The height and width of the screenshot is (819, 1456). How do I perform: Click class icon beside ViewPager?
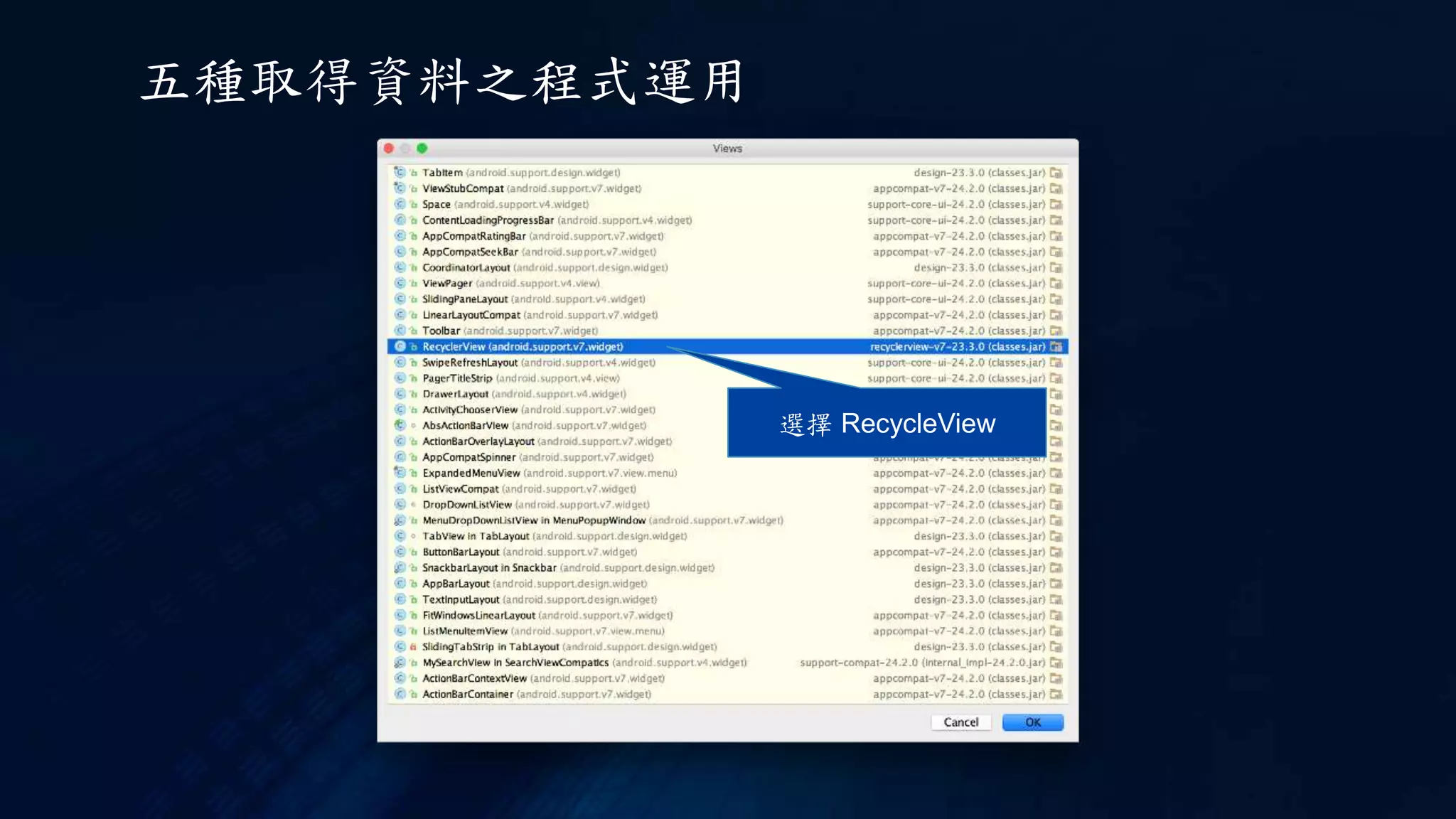[400, 284]
